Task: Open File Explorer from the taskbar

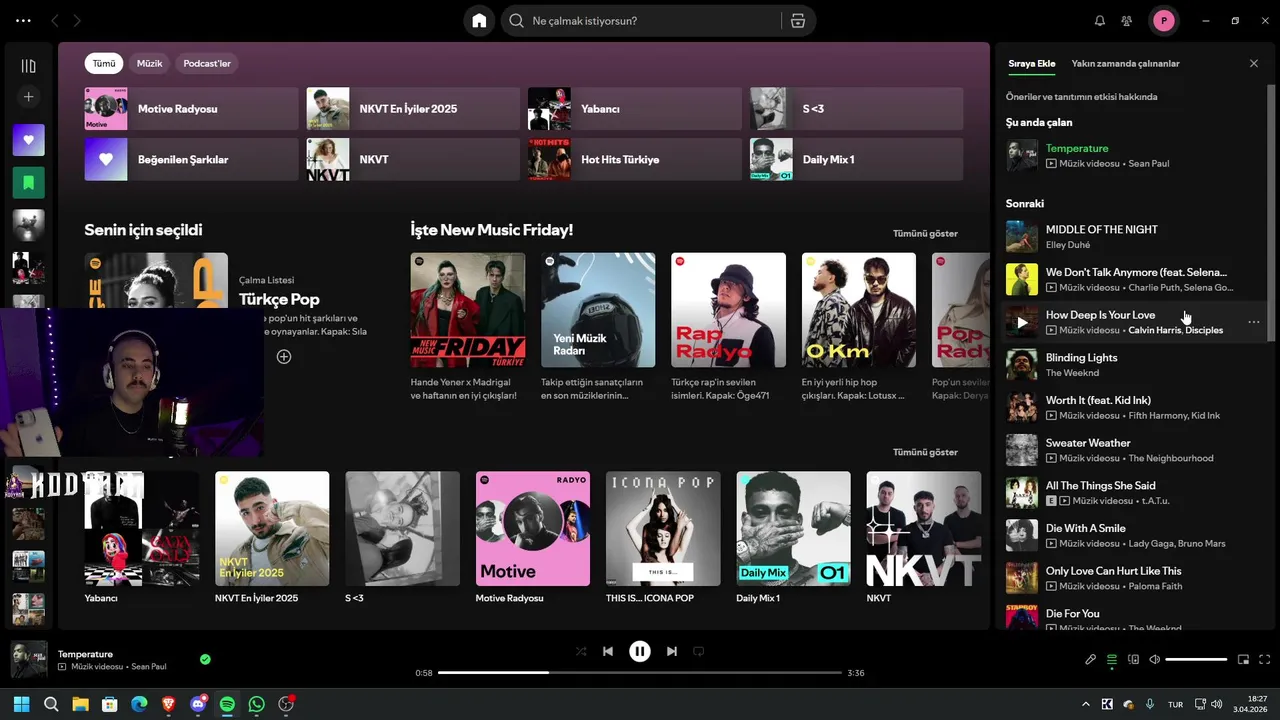Action: [x=80, y=704]
